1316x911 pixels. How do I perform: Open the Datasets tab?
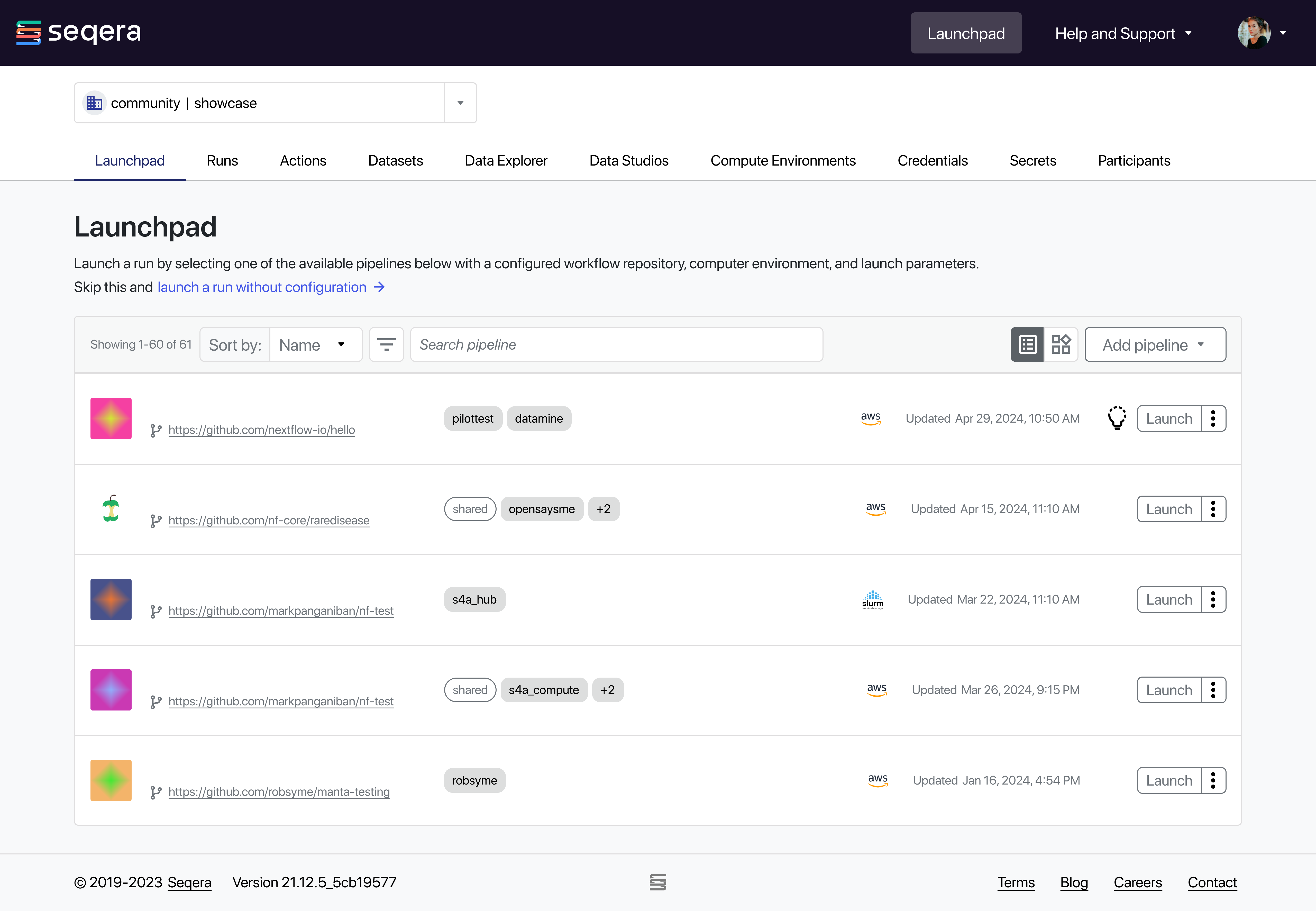tap(396, 160)
